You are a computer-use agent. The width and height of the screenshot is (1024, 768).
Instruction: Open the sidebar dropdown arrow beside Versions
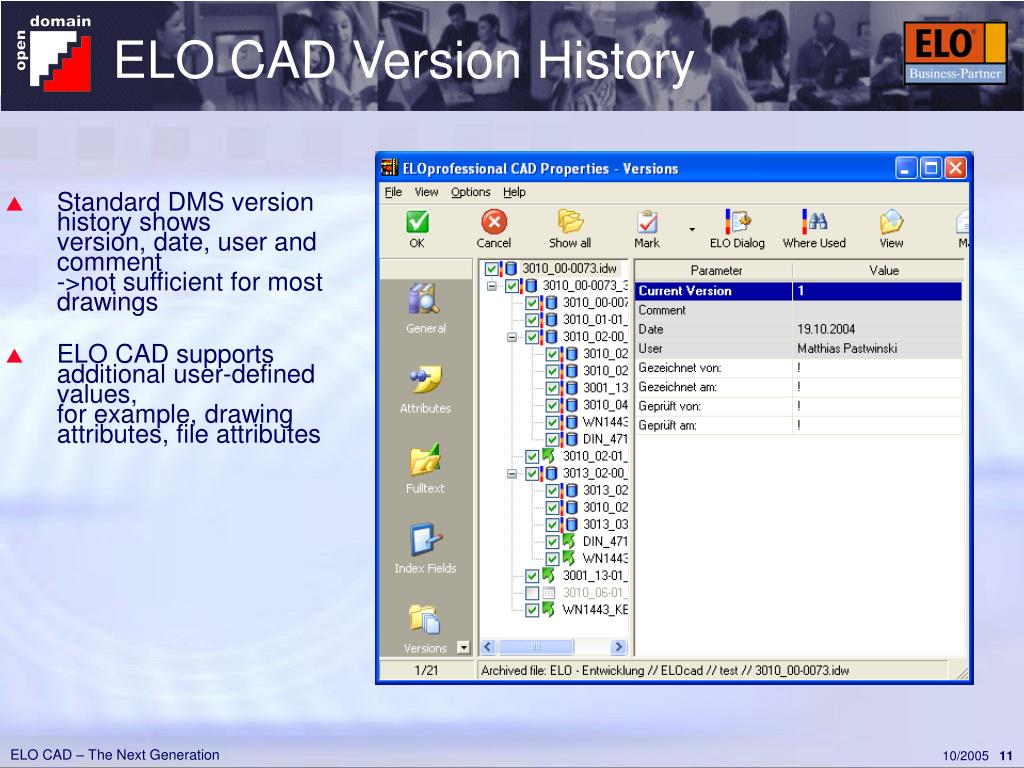pos(463,647)
